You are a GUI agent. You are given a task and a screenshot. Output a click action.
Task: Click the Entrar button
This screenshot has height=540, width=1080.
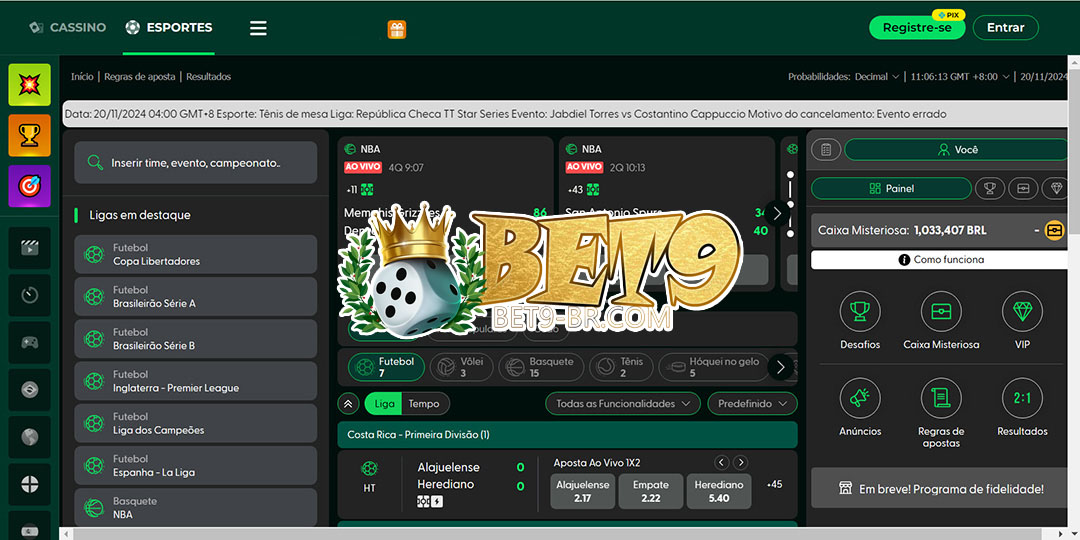(x=1006, y=28)
